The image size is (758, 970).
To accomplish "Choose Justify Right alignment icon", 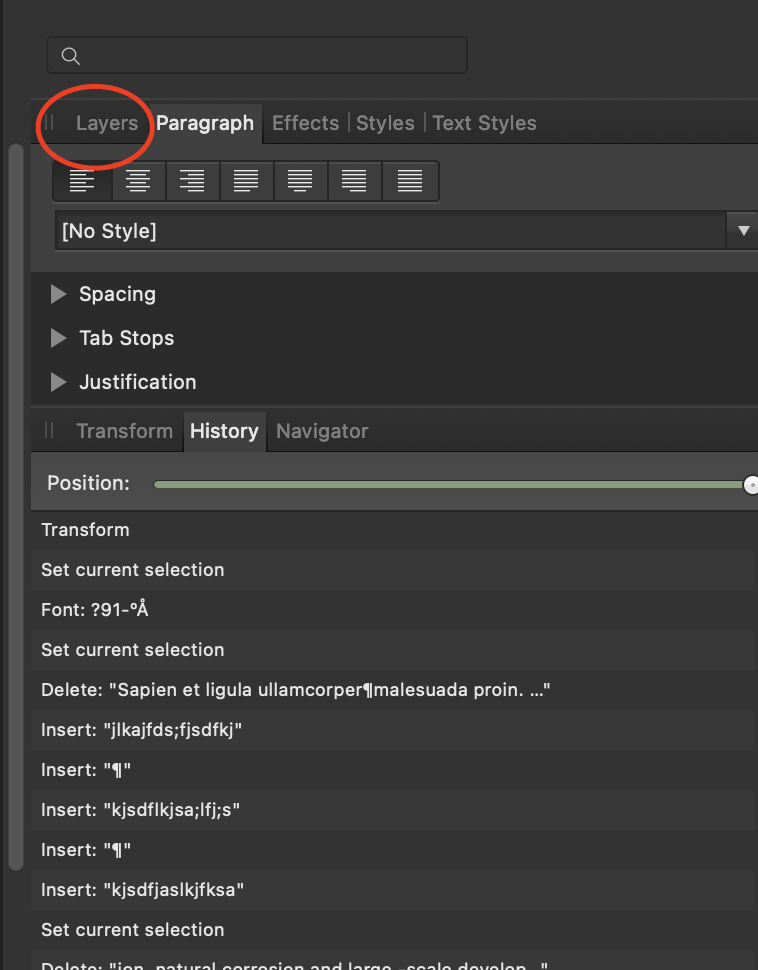I will pyautogui.click(x=354, y=181).
